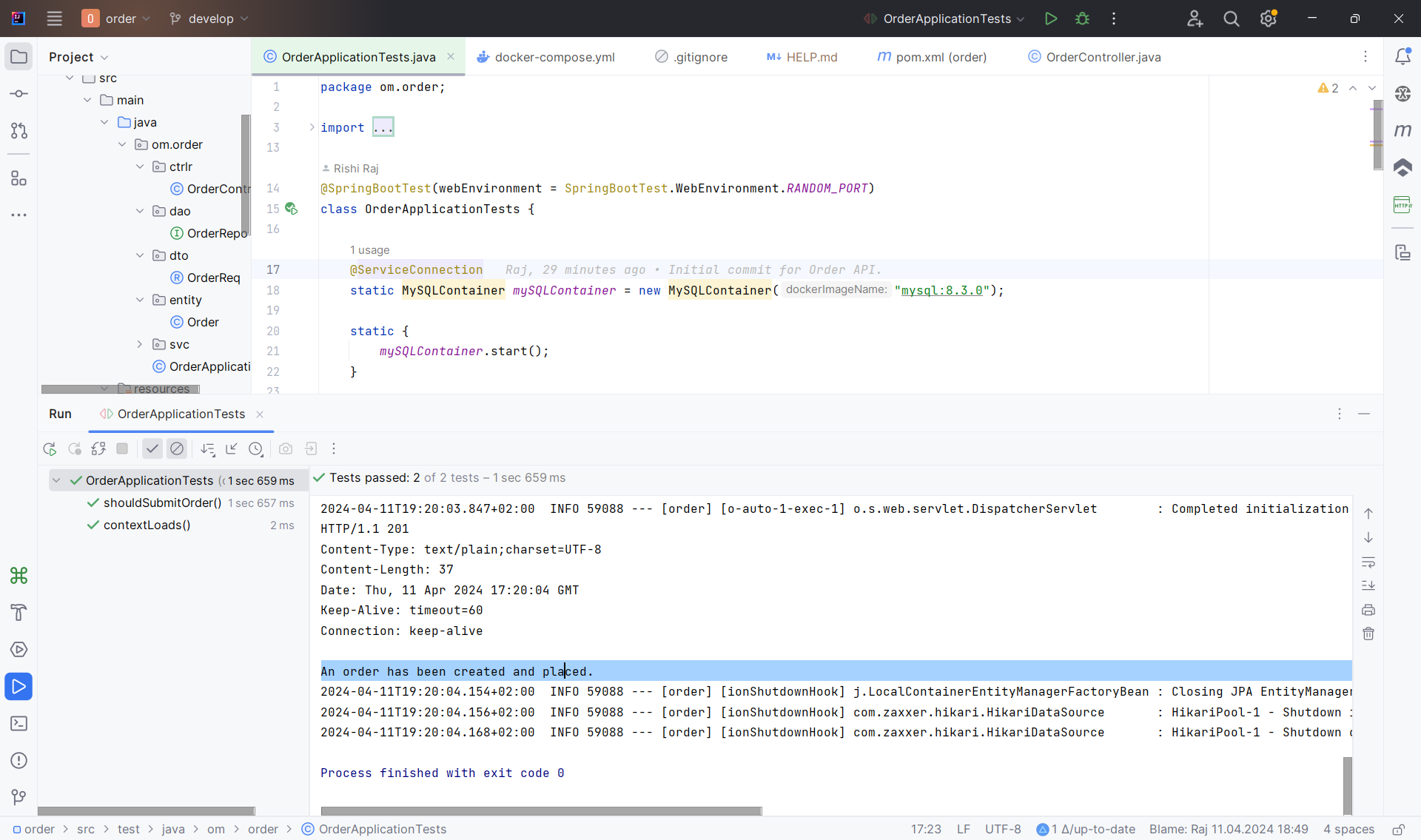Click the Rerun tests icon in Run toolbar
Viewport: 1421px width, 840px height.
[x=50, y=448]
